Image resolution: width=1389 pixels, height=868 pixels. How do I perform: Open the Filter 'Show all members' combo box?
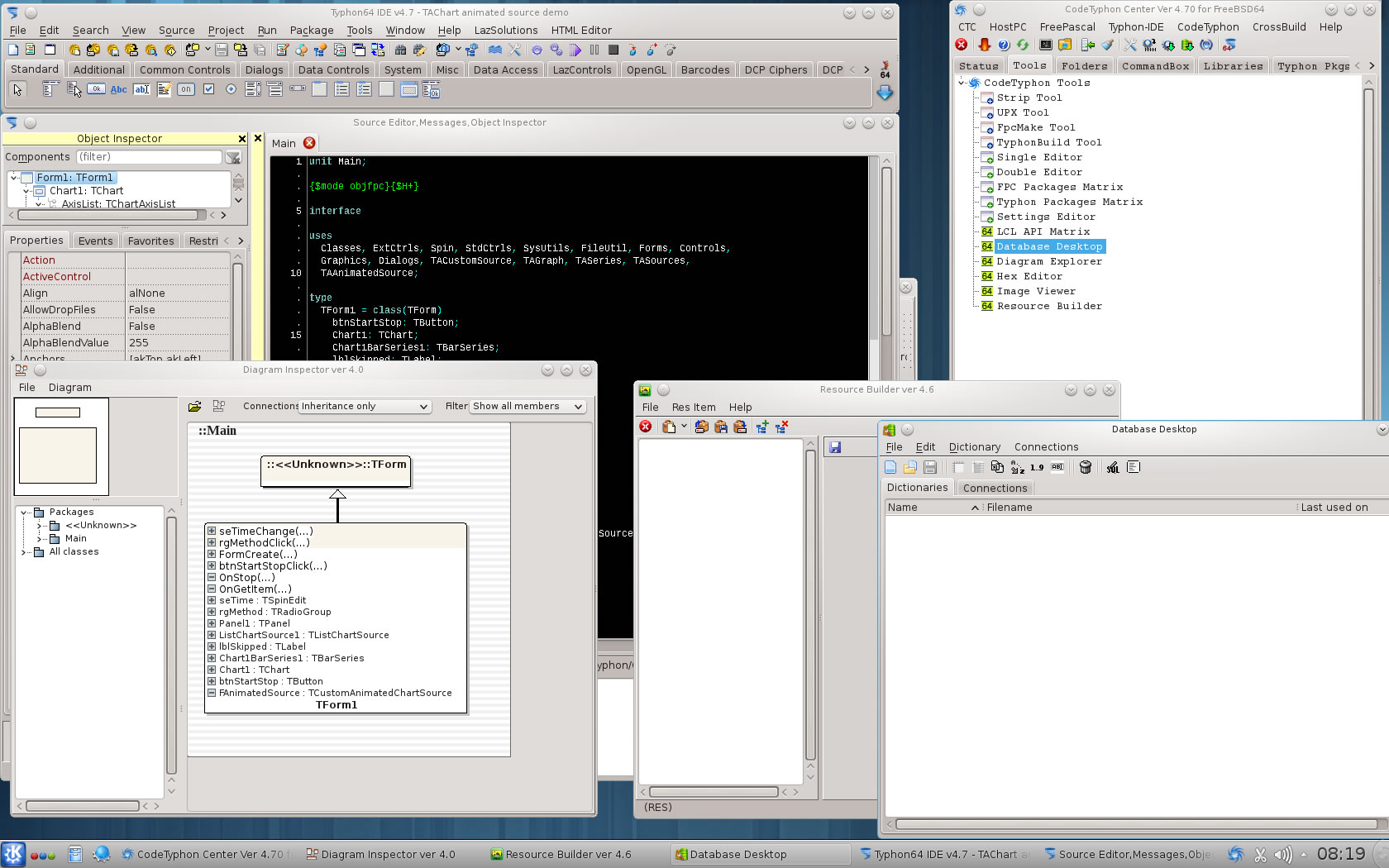pos(527,407)
